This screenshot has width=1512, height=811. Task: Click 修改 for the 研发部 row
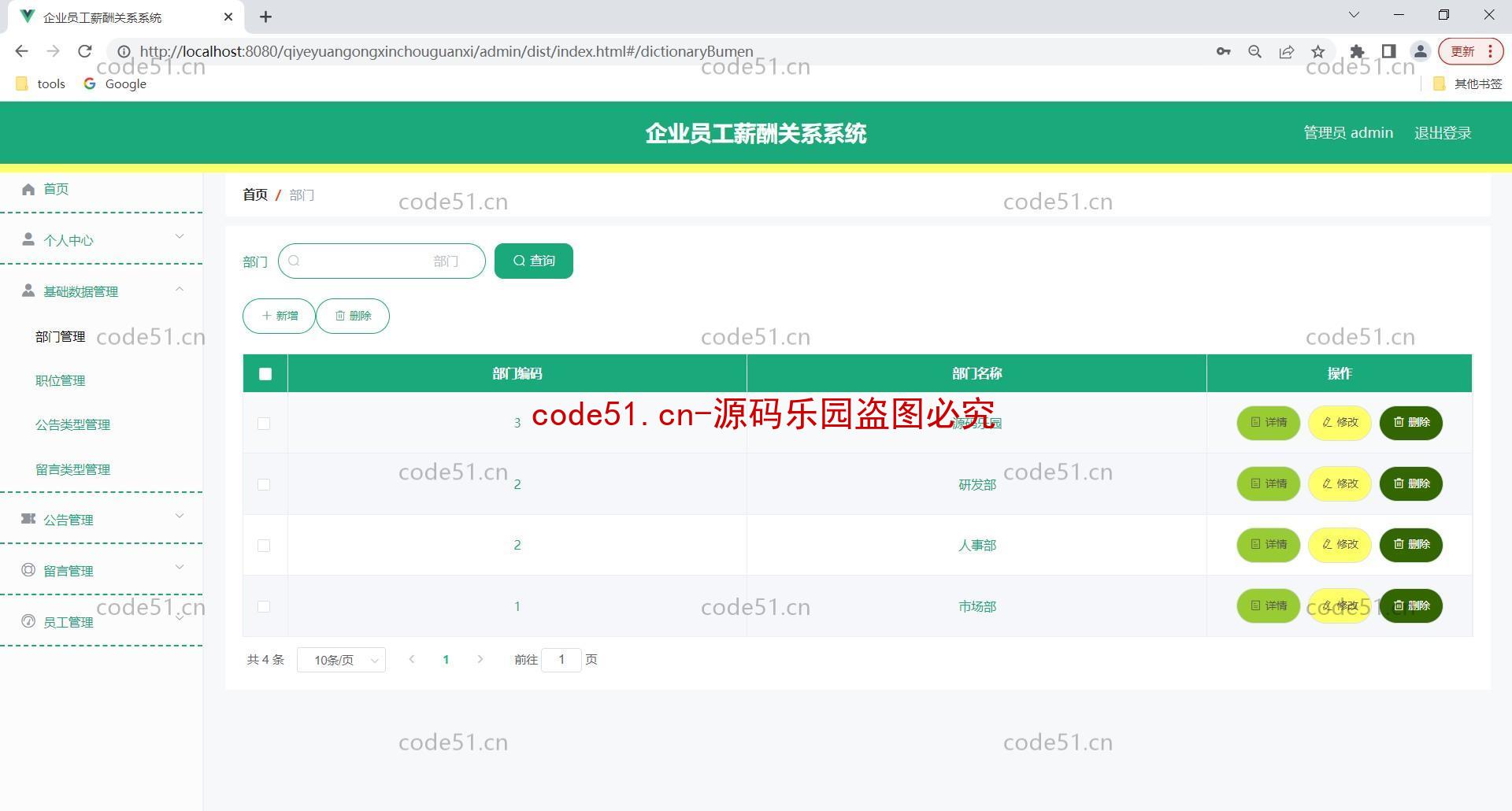(x=1340, y=483)
